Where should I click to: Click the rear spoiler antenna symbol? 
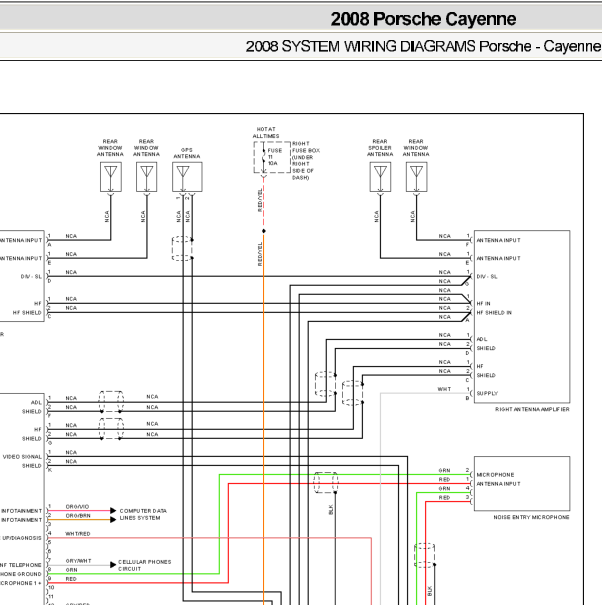(x=380, y=177)
